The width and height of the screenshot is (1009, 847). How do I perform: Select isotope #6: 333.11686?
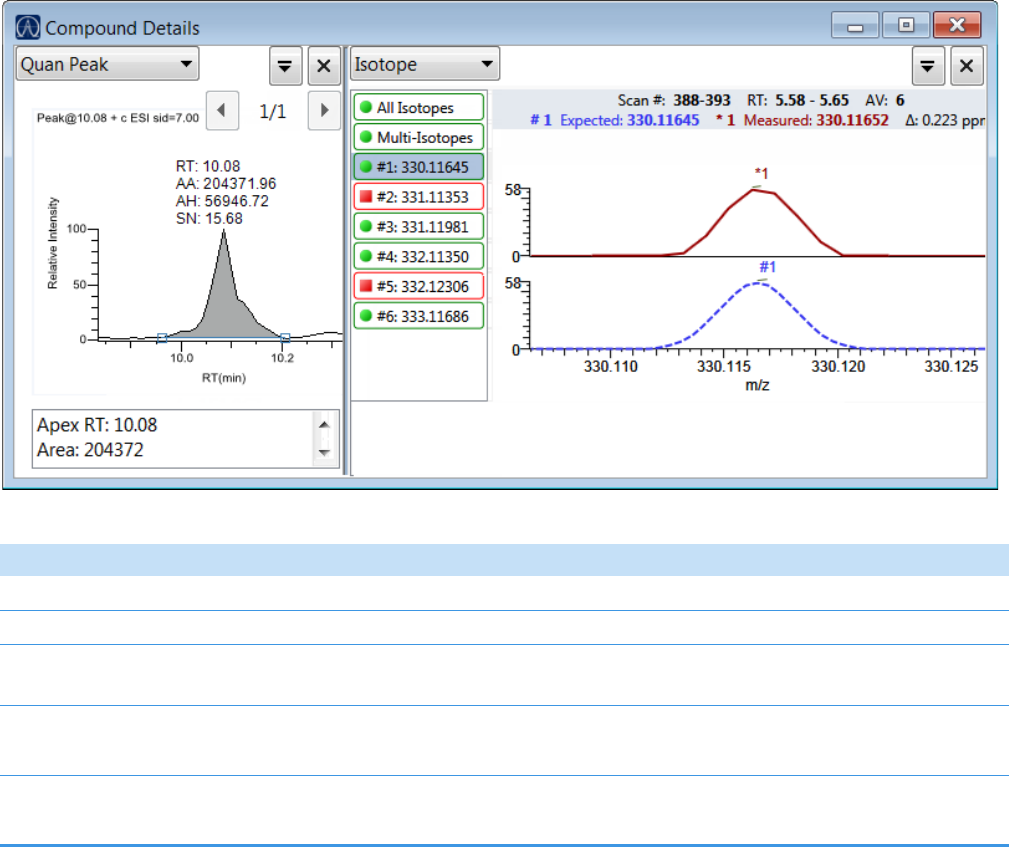[x=418, y=316]
